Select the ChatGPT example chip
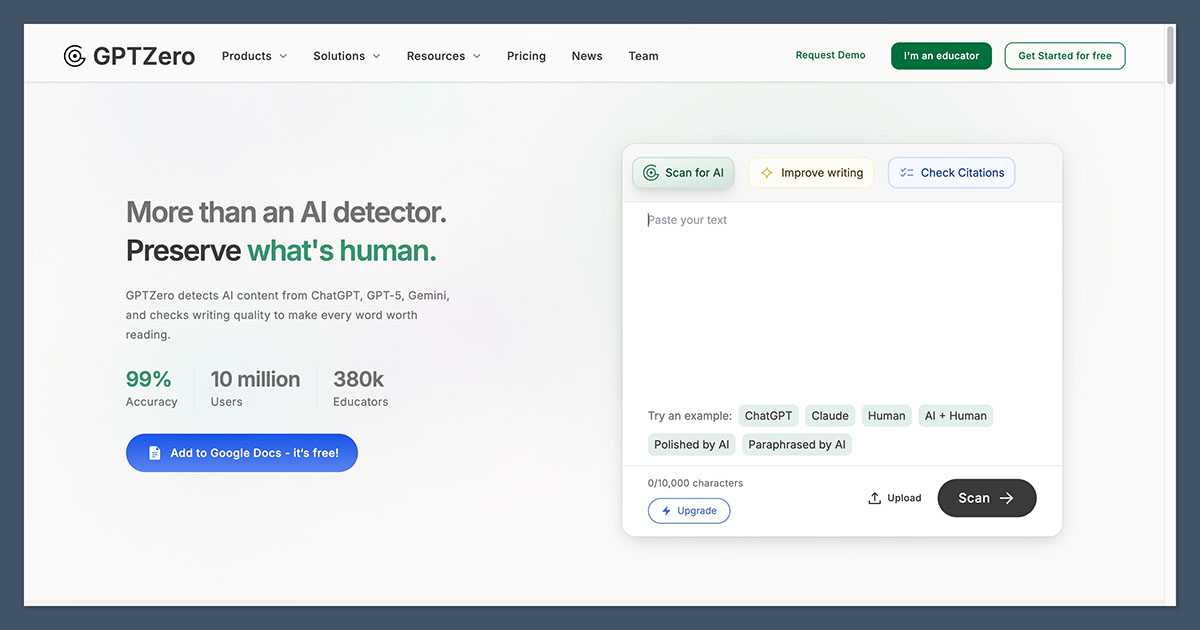Screen dimensions: 1200x630 (768, 415)
